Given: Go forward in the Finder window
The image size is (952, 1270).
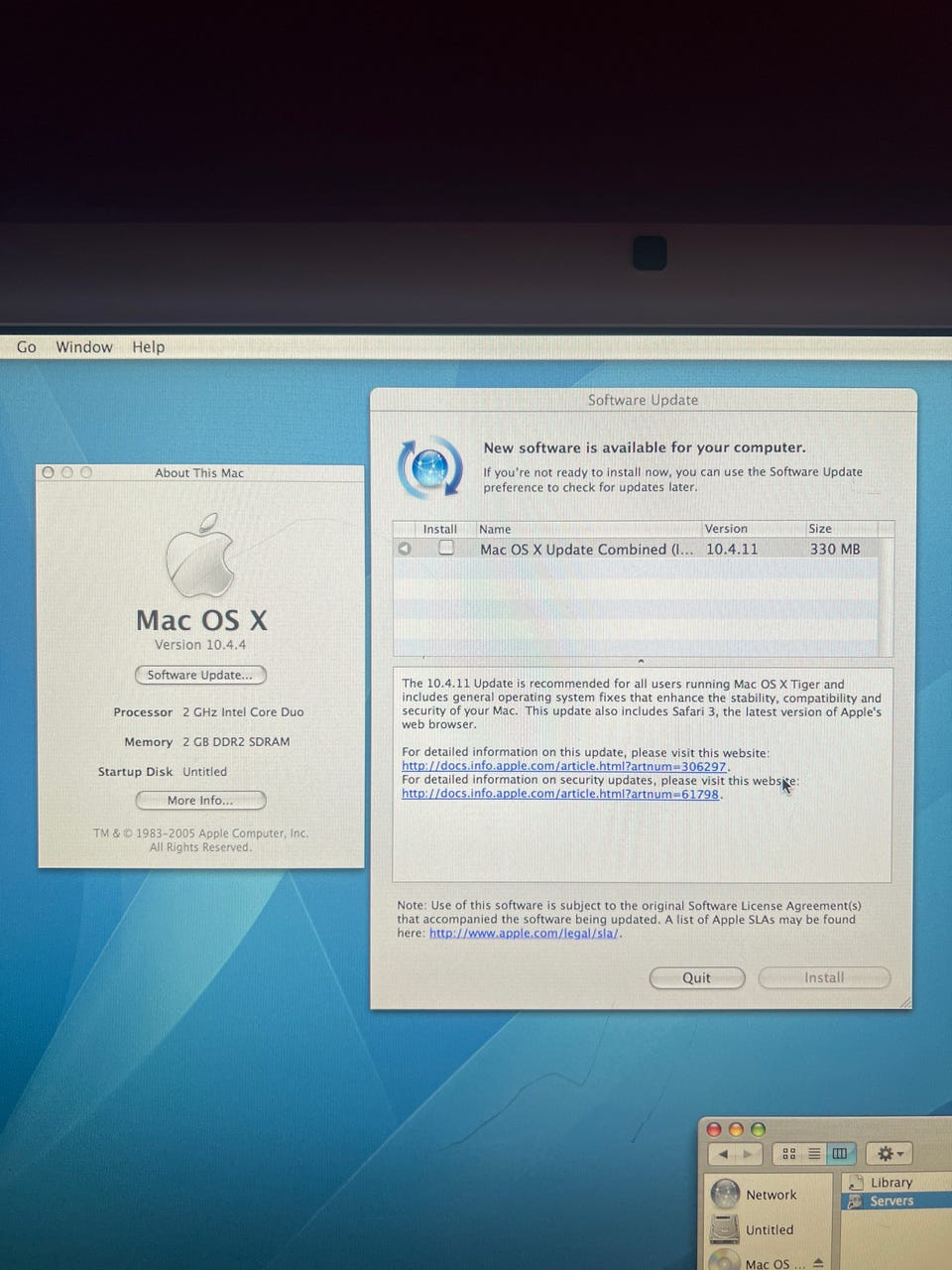Looking at the screenshot, I should tap(749, 1154).
